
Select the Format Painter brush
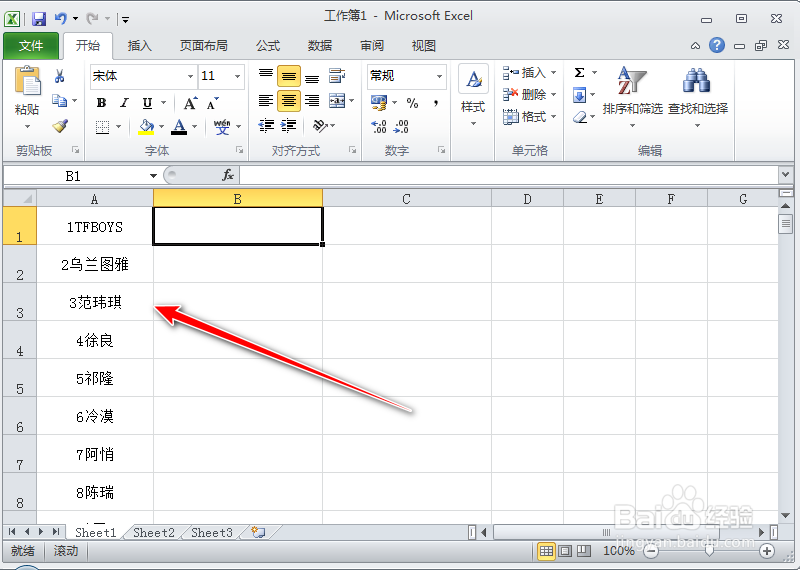point(60,126)
